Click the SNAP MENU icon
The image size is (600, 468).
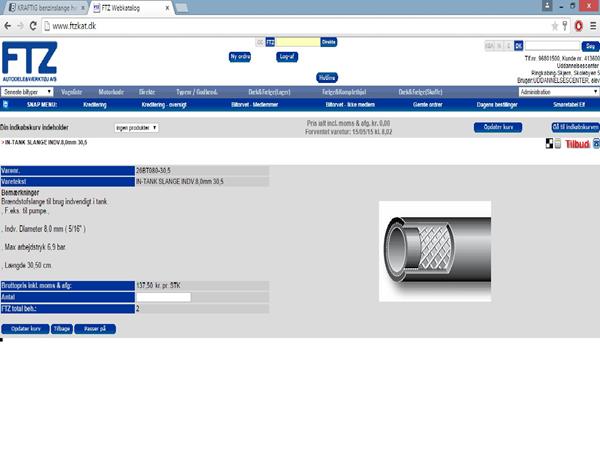tap(6, 103)
